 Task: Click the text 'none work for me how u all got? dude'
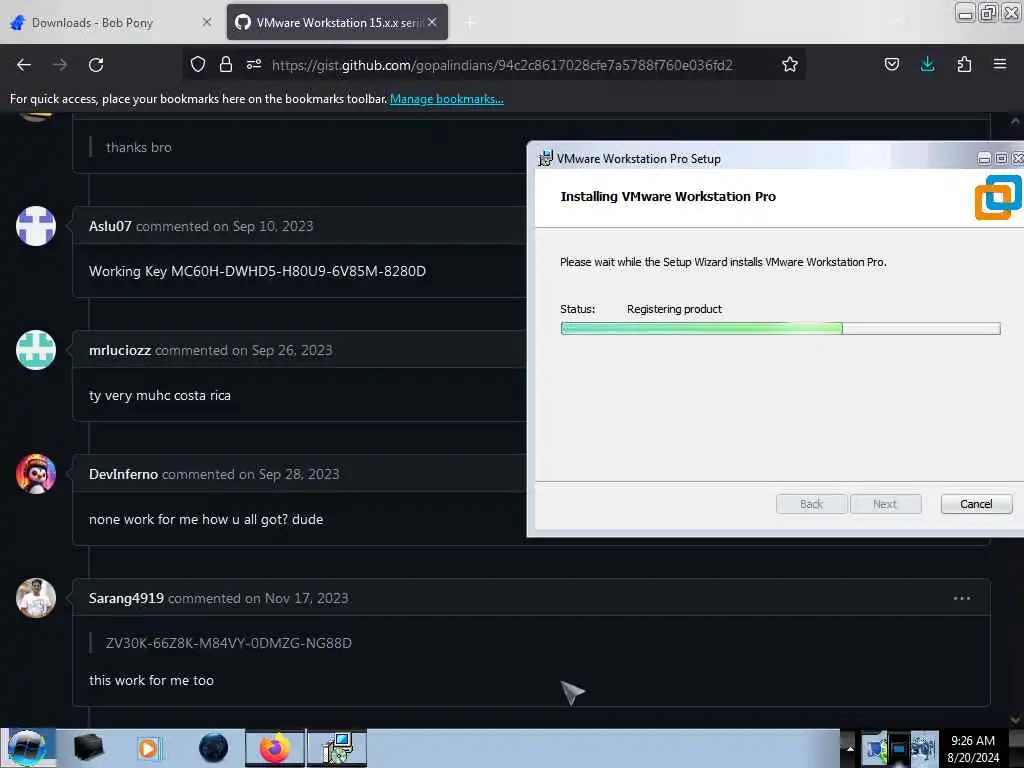[206, 519]
